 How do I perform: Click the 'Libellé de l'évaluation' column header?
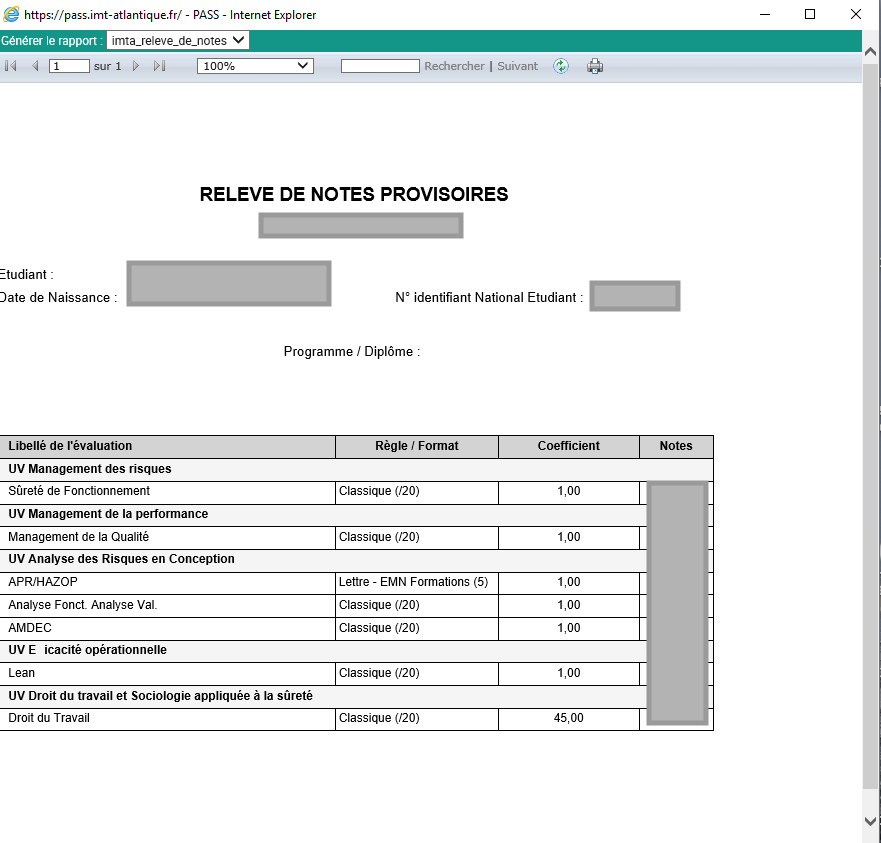[x=167, y=446]
